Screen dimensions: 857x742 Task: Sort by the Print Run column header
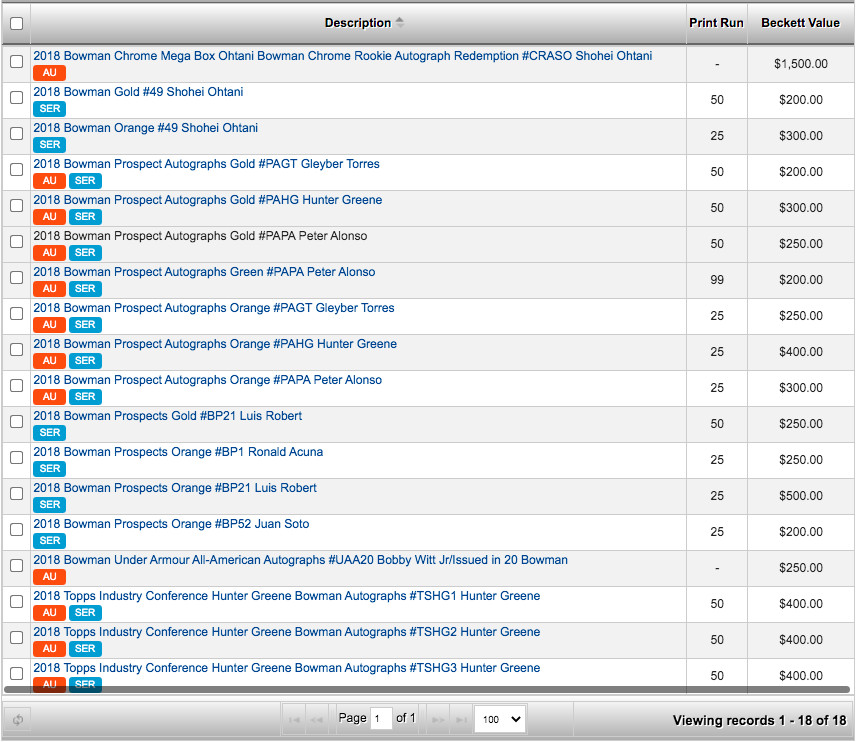716,23
